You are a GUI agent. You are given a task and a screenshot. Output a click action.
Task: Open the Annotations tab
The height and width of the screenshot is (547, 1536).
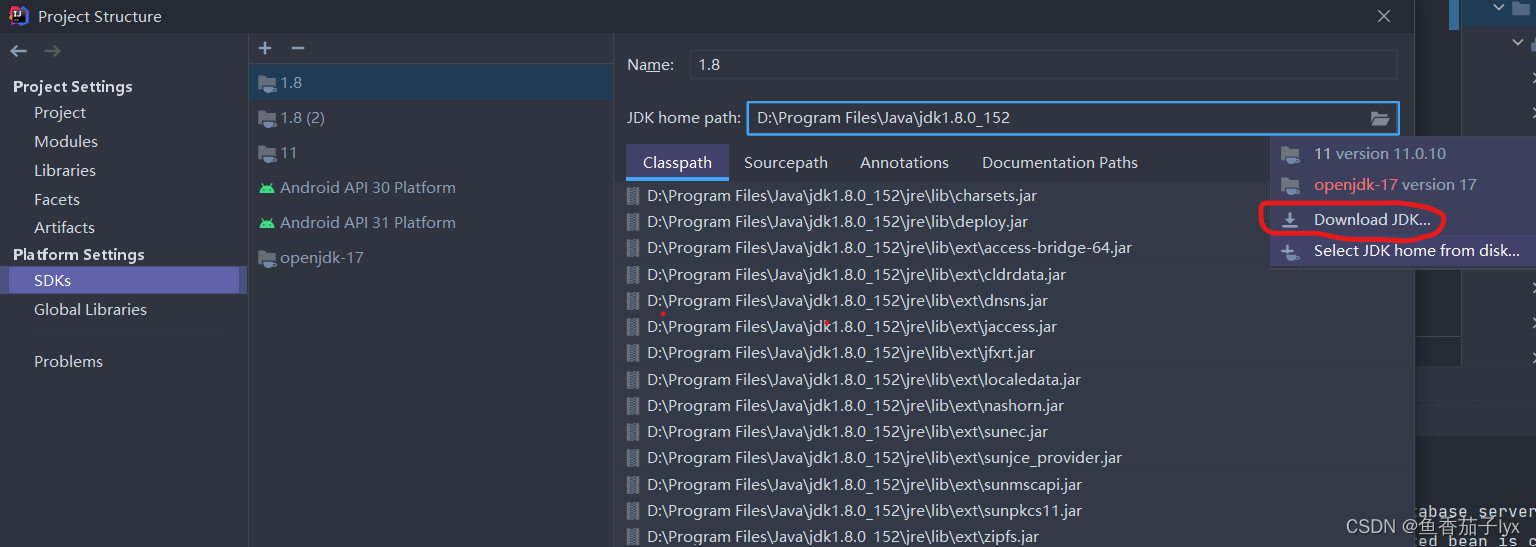(x=904, y=162)
